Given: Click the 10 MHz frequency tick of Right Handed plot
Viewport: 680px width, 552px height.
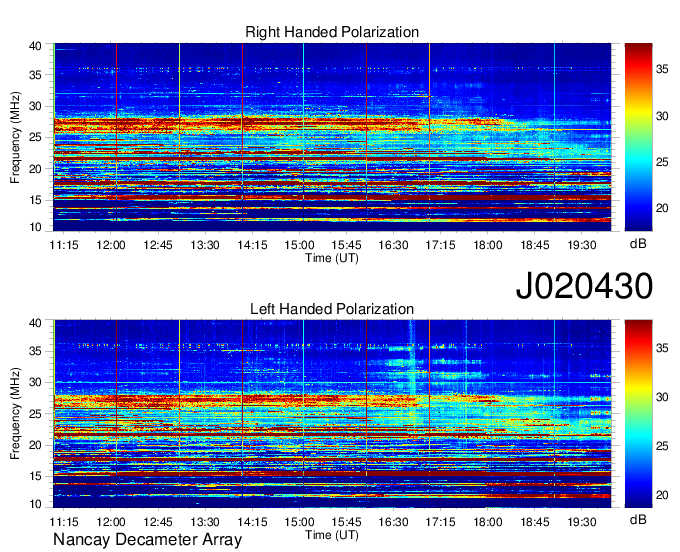Looking at the screenshot, I should (35, 227).
